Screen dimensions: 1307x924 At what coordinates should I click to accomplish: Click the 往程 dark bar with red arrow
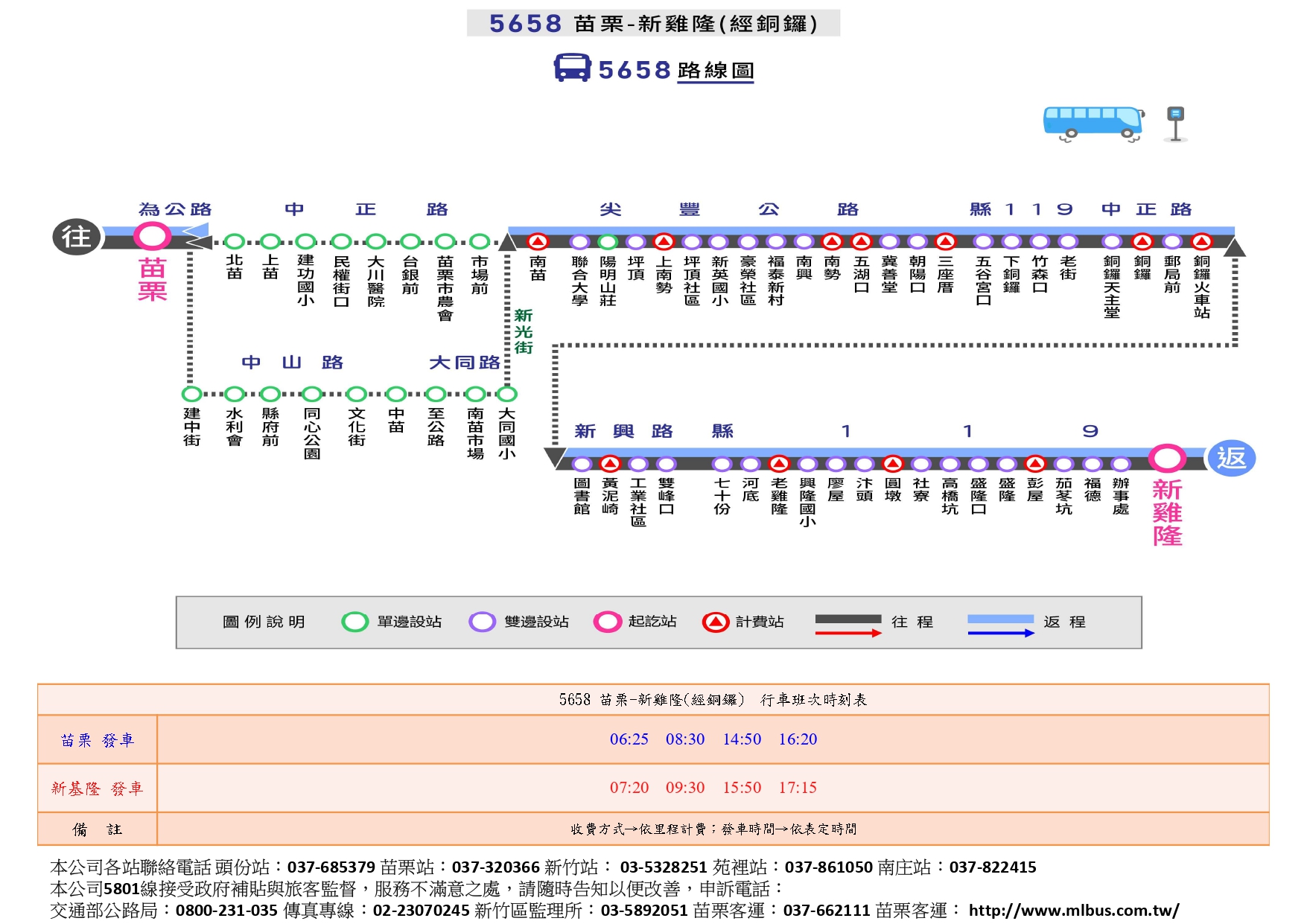[x=848, y=625]
